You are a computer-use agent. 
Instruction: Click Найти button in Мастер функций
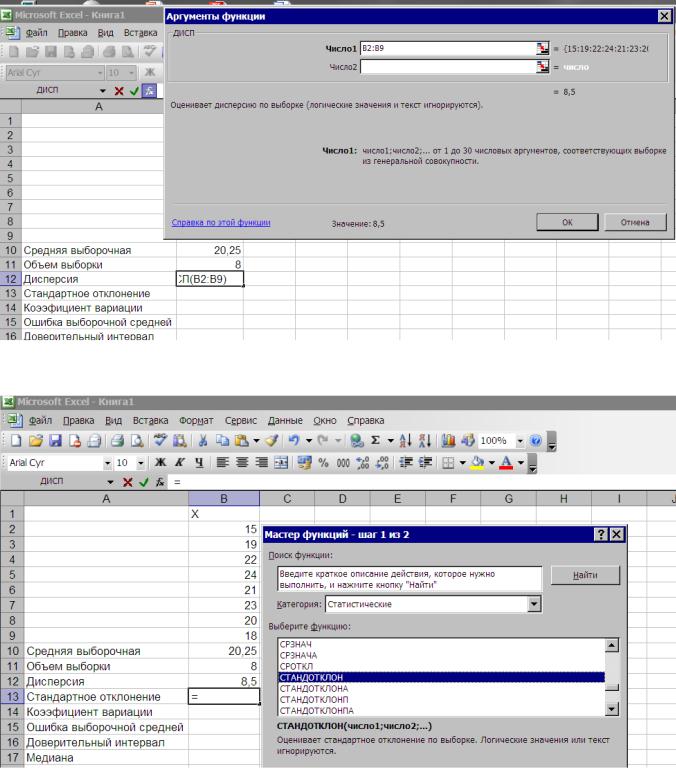[x=585, y=575]
